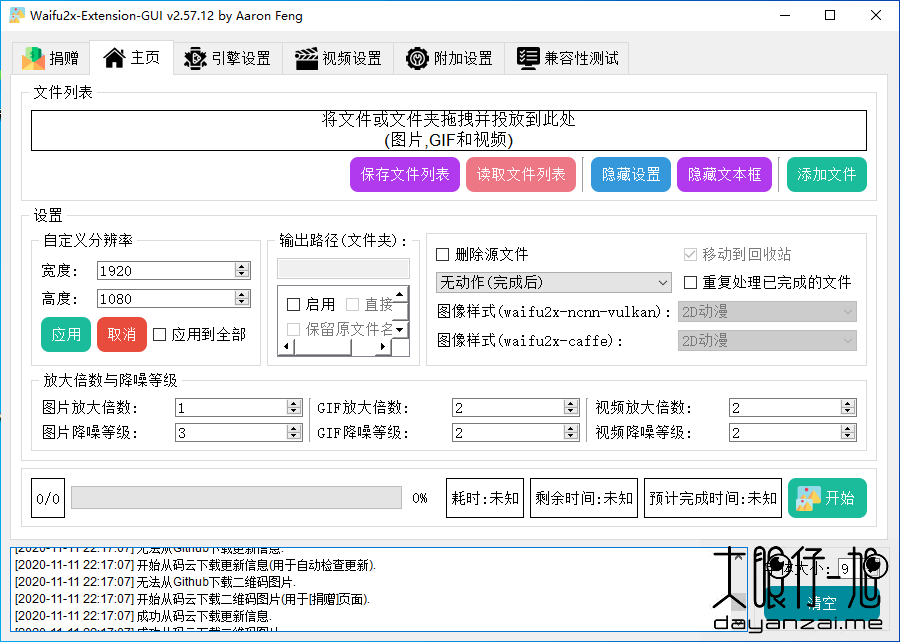
Task: Toggle 移动到回收站 checkbox
Action: (x=738, y=254)
